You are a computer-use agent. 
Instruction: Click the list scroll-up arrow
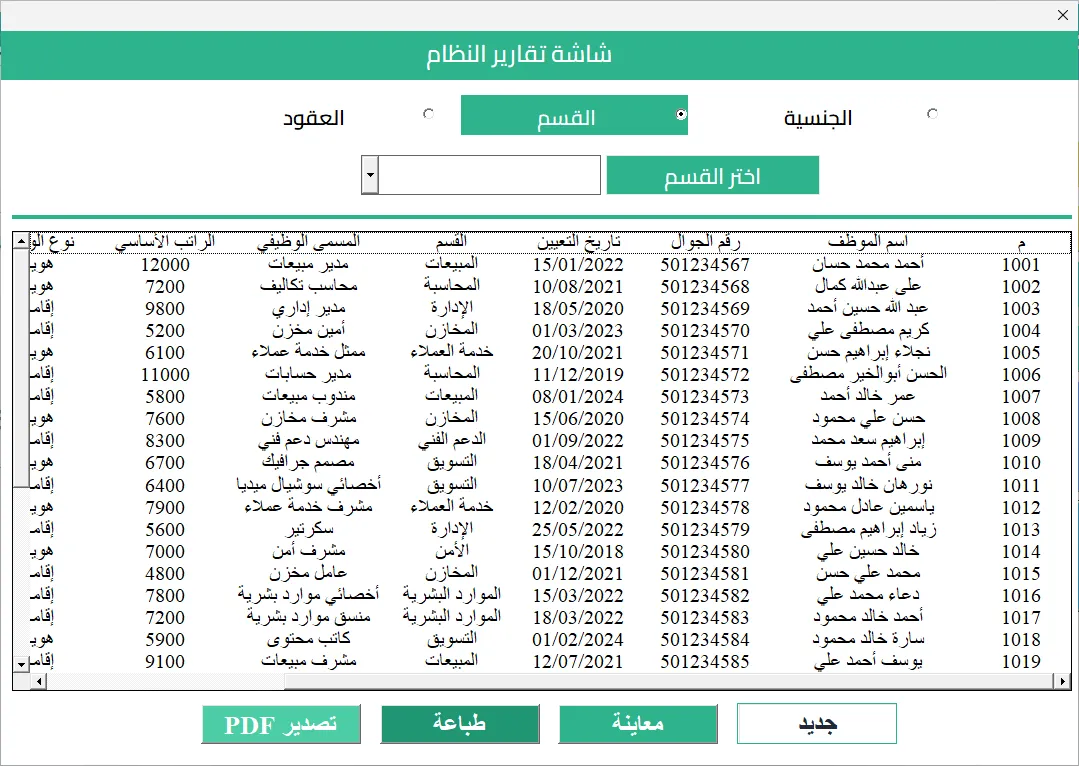(x=21, y=241)
